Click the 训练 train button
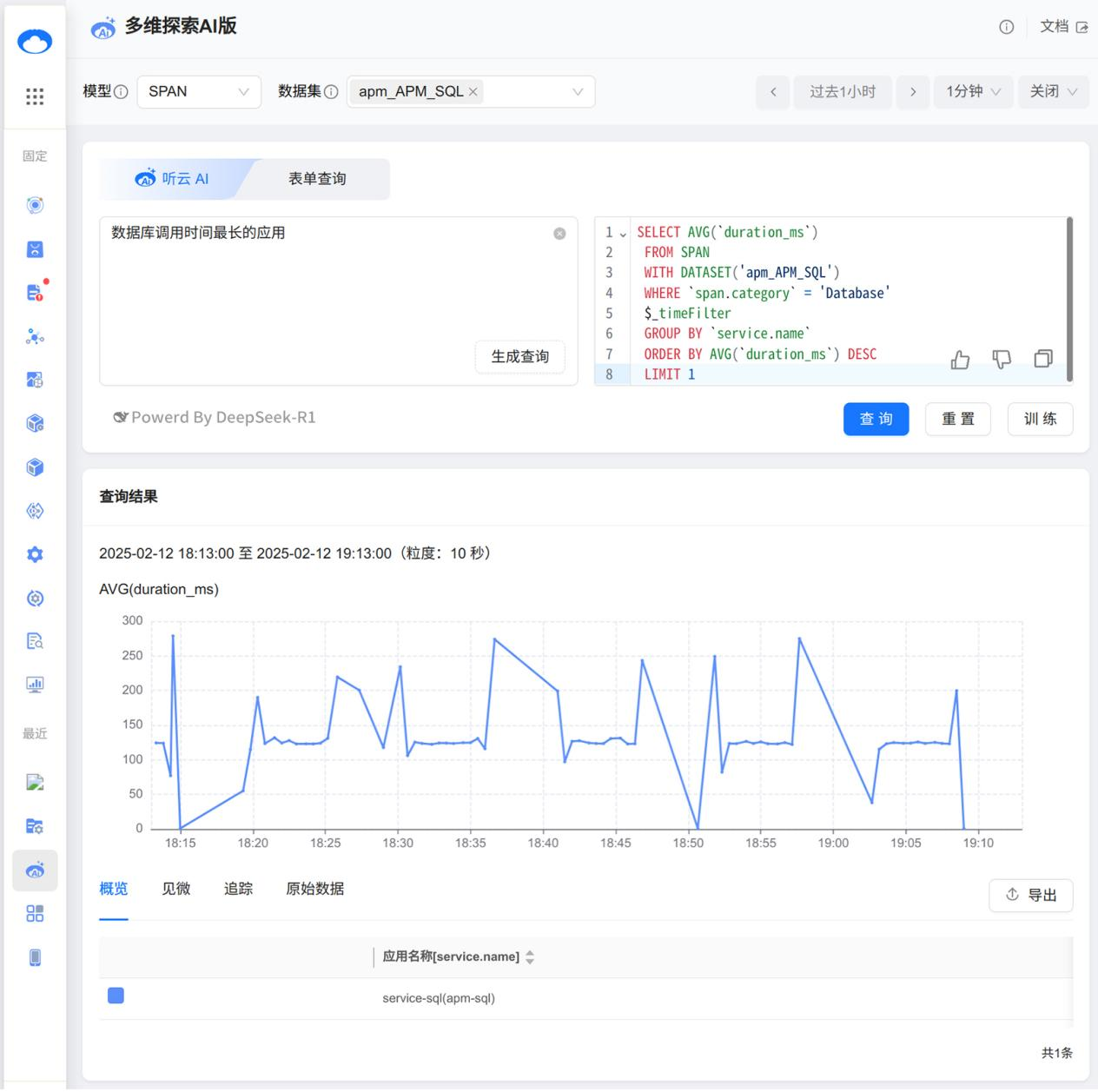Image resolution: width=1098 pixels, height=1092 pixels. 1041,419
